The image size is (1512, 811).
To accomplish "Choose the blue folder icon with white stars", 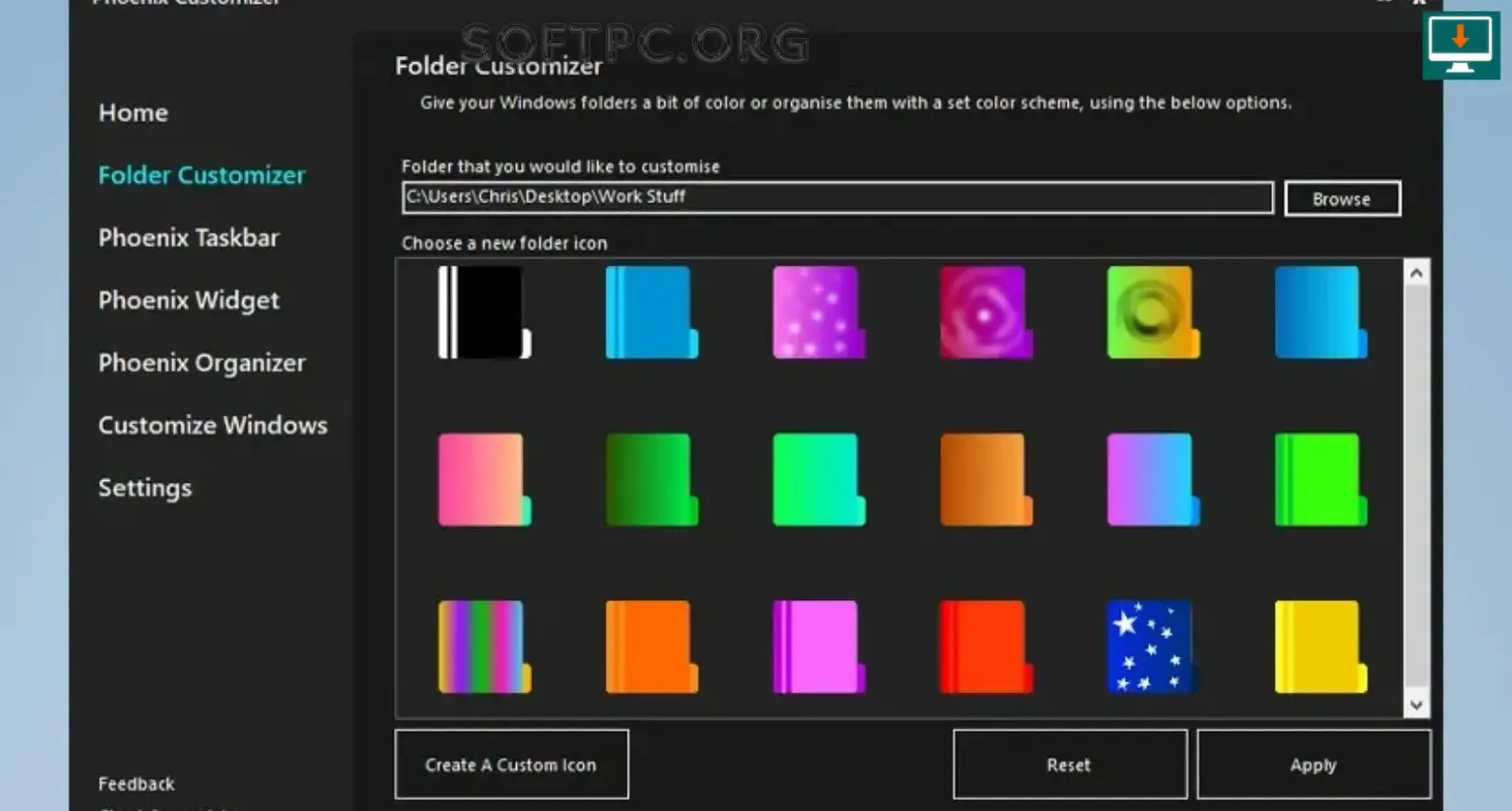I will coord(1153,647).
